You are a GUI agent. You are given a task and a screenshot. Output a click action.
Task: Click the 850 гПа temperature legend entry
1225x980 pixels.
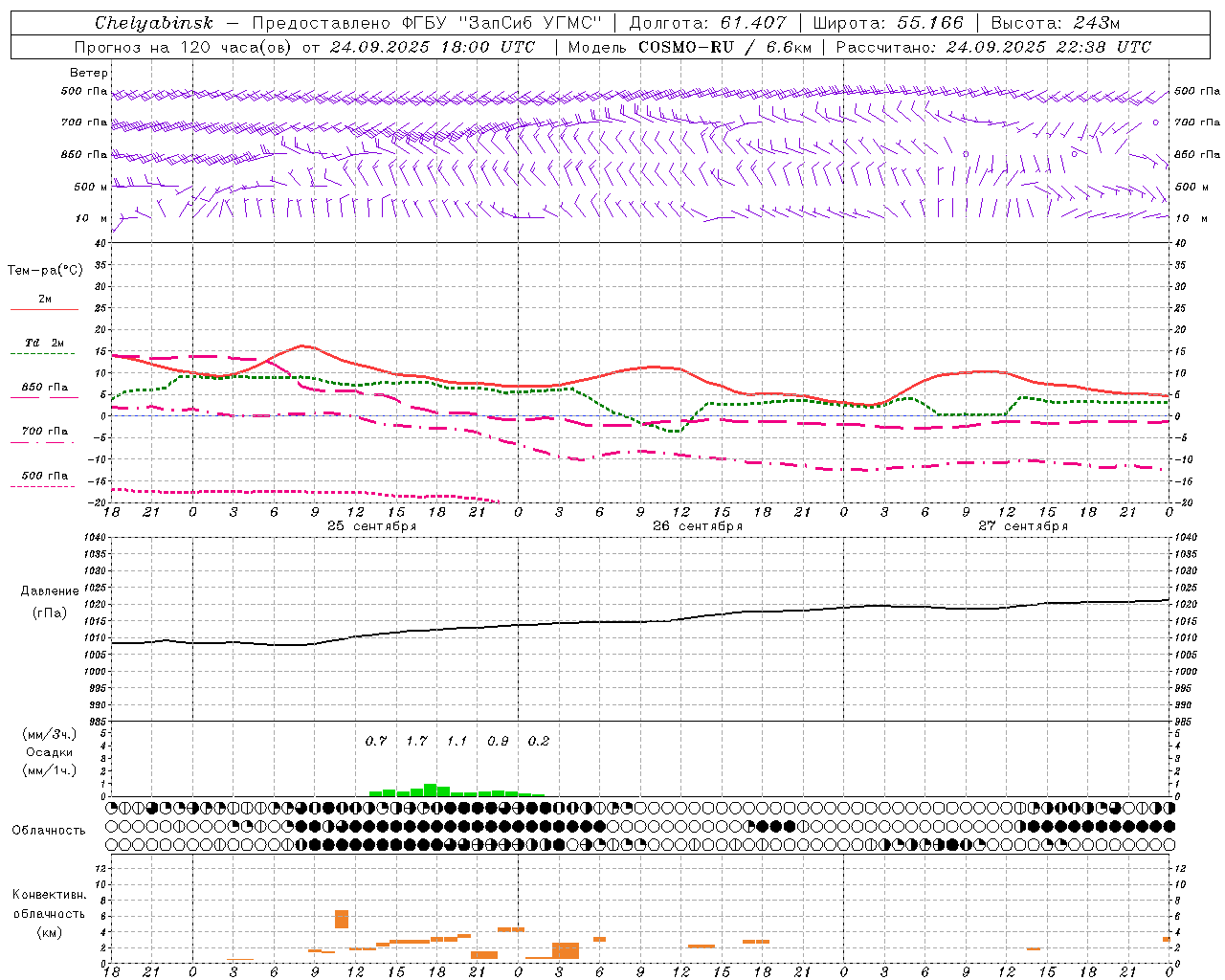(x=44, y=389)
